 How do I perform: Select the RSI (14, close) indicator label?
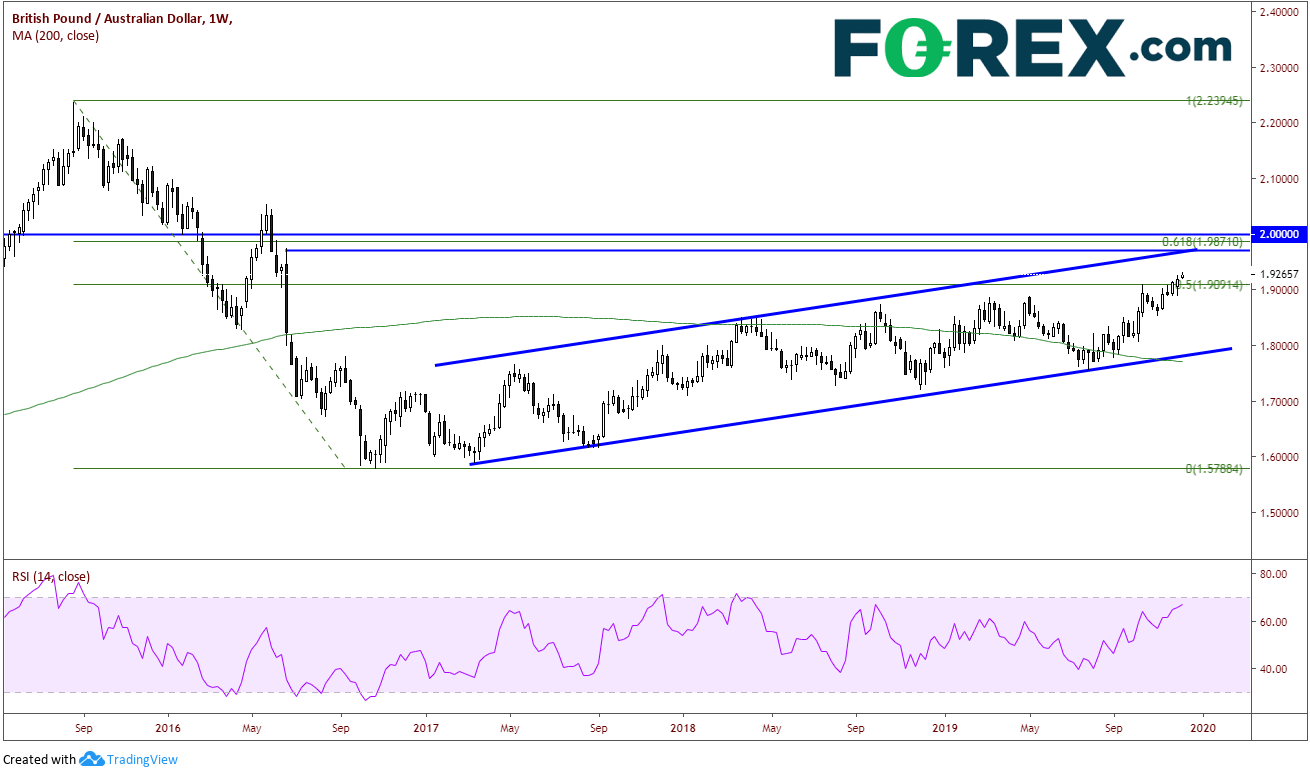(x=51, y=577)
